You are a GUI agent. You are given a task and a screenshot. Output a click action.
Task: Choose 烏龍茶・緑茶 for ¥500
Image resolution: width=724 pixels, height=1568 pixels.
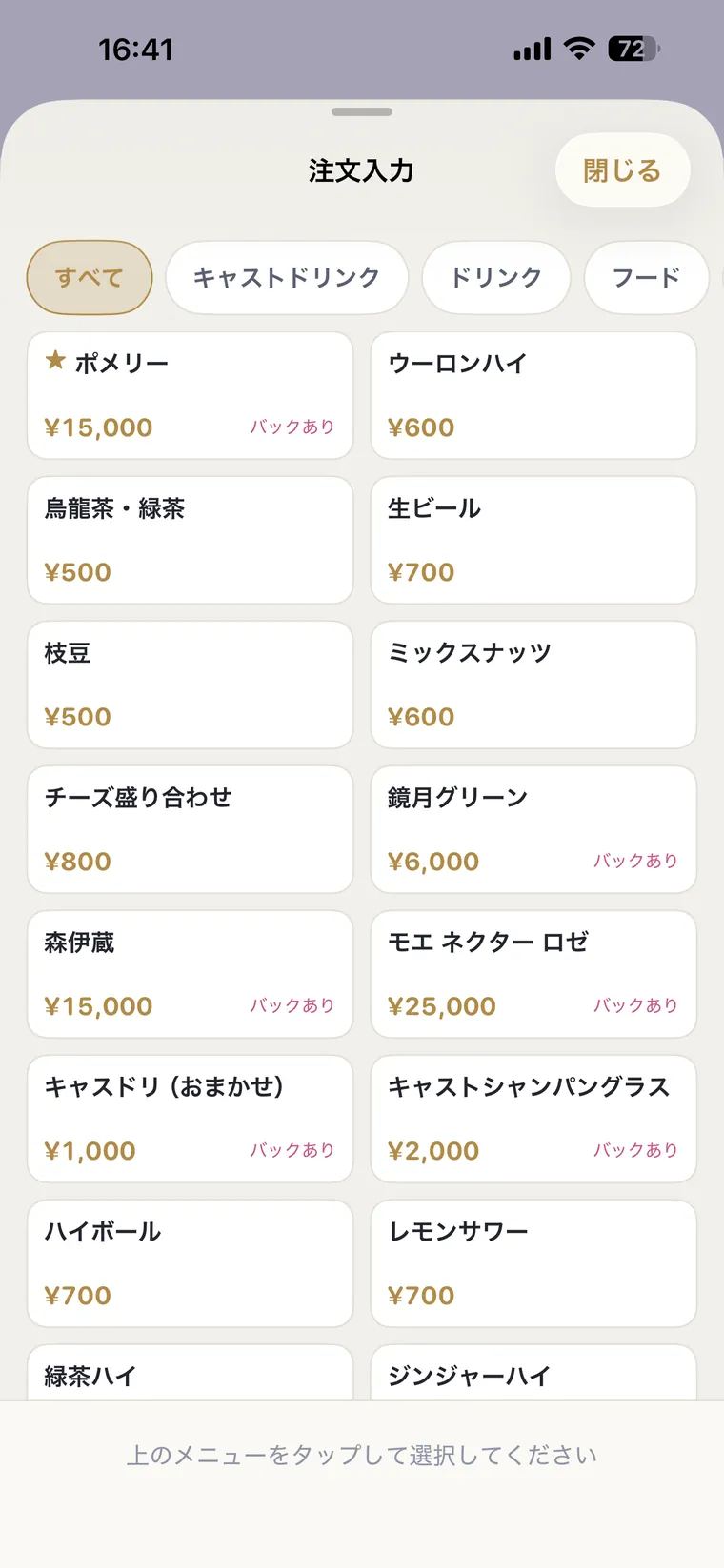click(x=191, y=540)
